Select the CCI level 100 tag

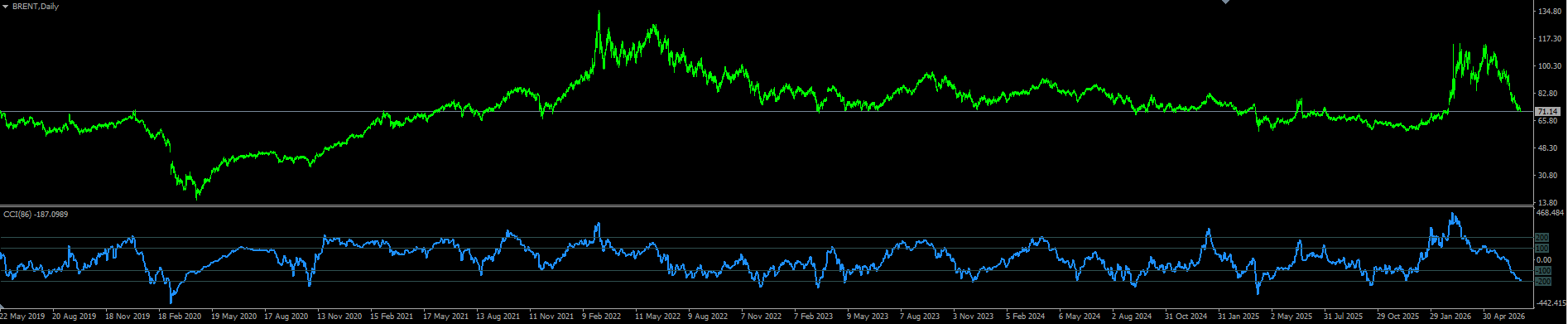(1542, 249)
